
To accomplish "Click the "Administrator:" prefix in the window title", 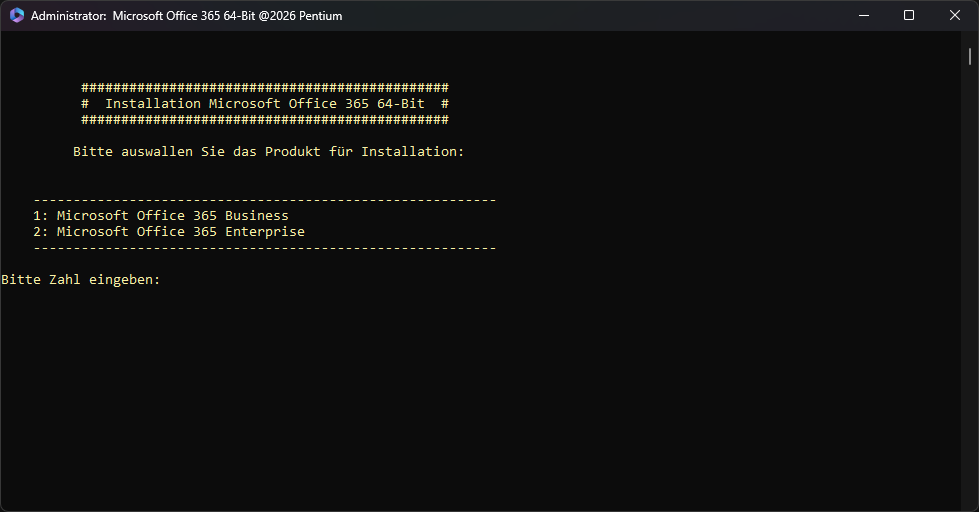I will tap(67, 16).
